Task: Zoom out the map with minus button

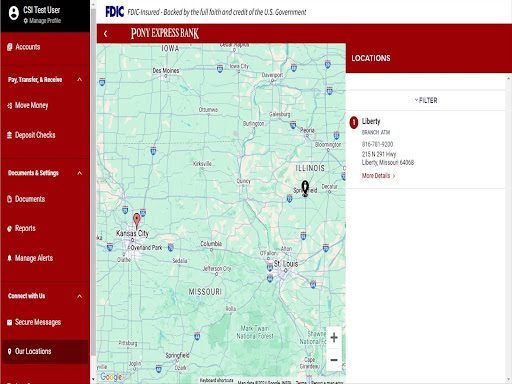Action: click(x=334, y=360)
